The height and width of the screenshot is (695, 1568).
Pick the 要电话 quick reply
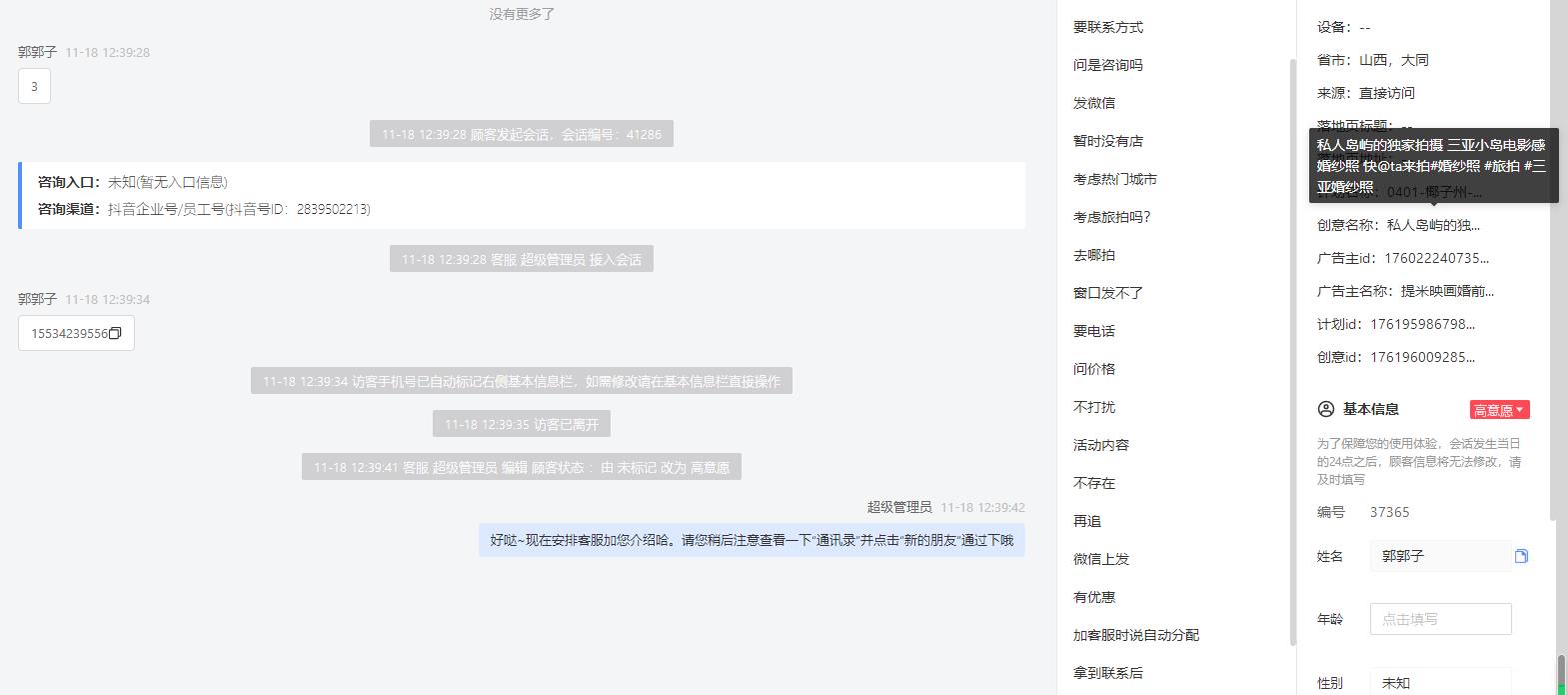tap(1094, 331)
